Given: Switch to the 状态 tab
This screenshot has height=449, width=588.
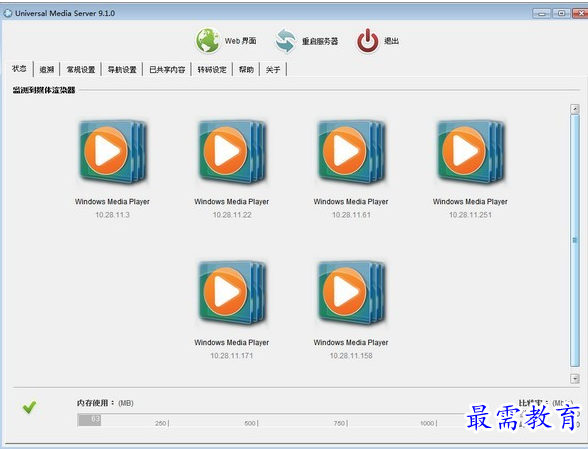Looking at the screenshot, I should (x=19, y=69).
